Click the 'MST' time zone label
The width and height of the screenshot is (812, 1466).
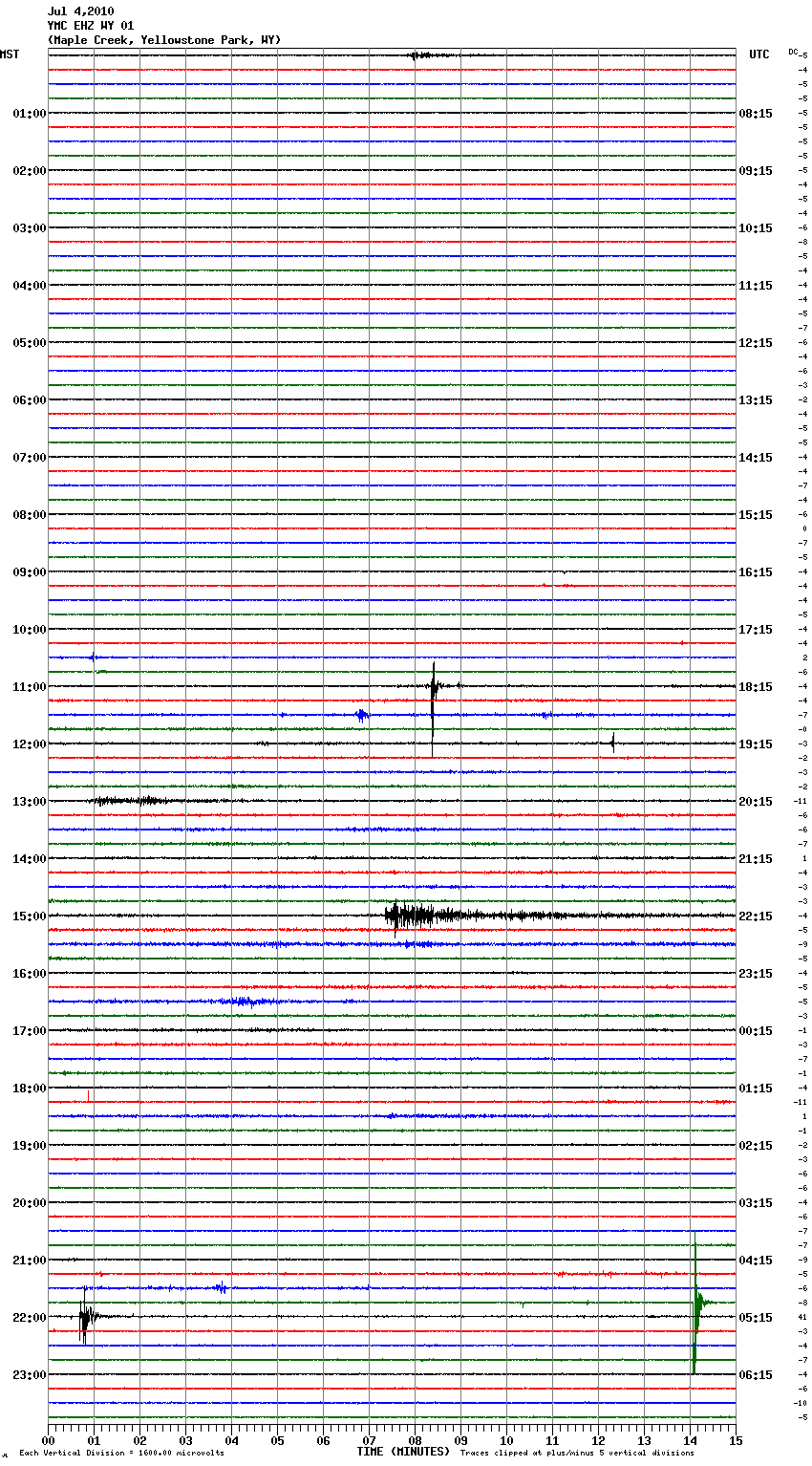click(x=10, y=54)
